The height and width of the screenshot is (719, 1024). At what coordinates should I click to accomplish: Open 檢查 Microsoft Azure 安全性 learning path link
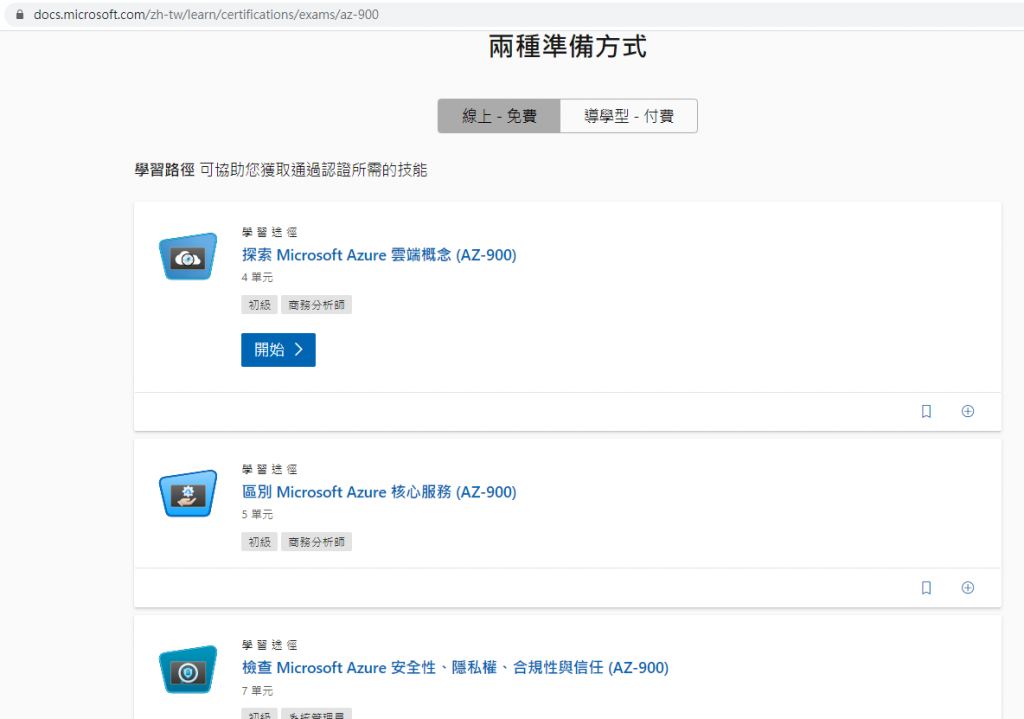455,667
